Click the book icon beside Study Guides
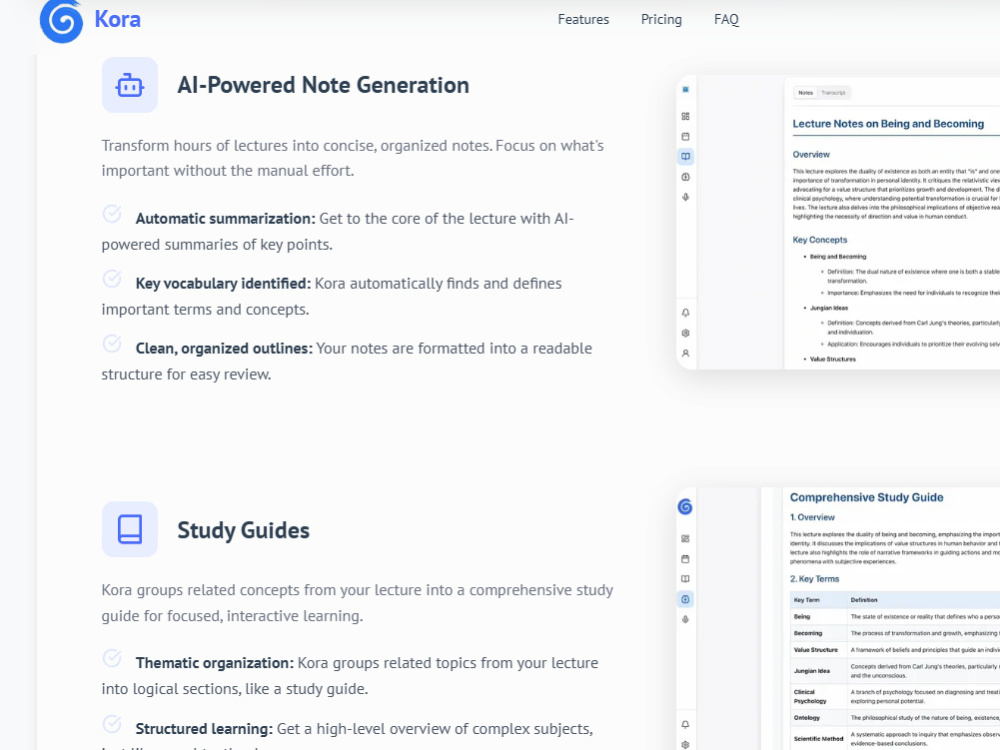This screenshot has height=750, width=1000. (129, 529)
